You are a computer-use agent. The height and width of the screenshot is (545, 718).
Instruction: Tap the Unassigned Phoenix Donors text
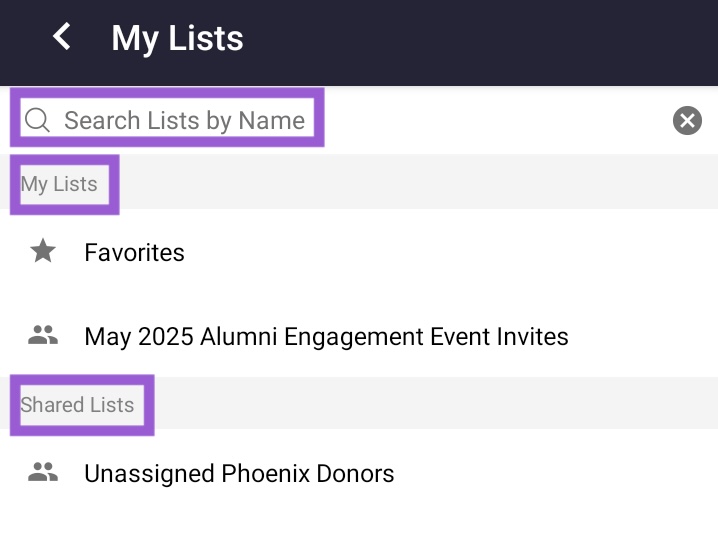tap(239, 474)
